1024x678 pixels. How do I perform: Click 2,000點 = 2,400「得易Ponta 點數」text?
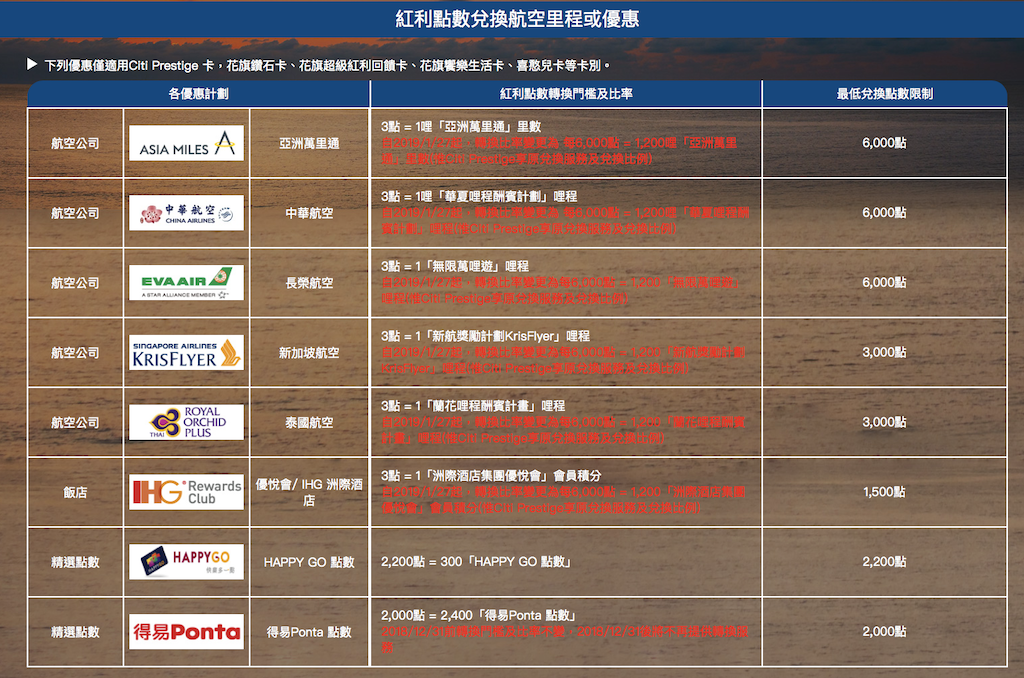[x=479, y=615]
